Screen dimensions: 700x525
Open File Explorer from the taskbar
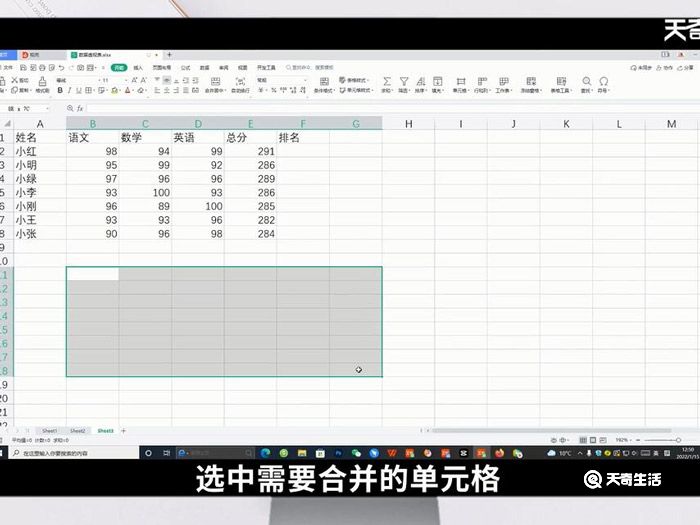click(x=302, y=453)
